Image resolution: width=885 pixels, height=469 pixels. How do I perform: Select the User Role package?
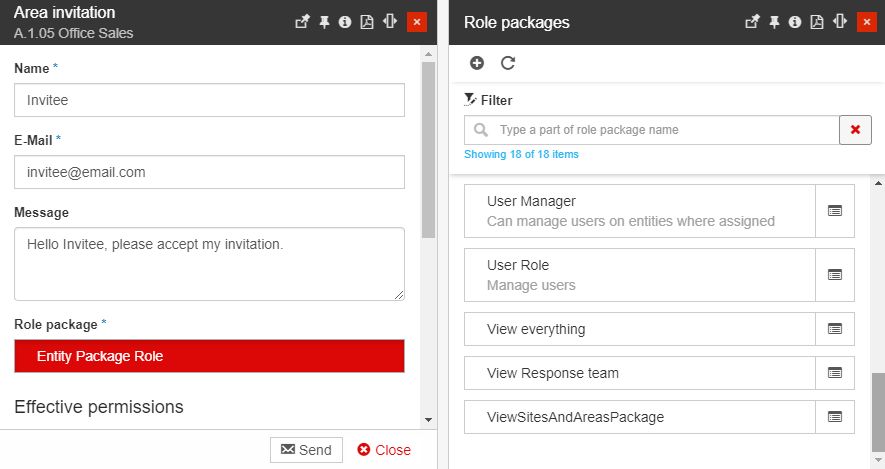click(x=640, y=275)
